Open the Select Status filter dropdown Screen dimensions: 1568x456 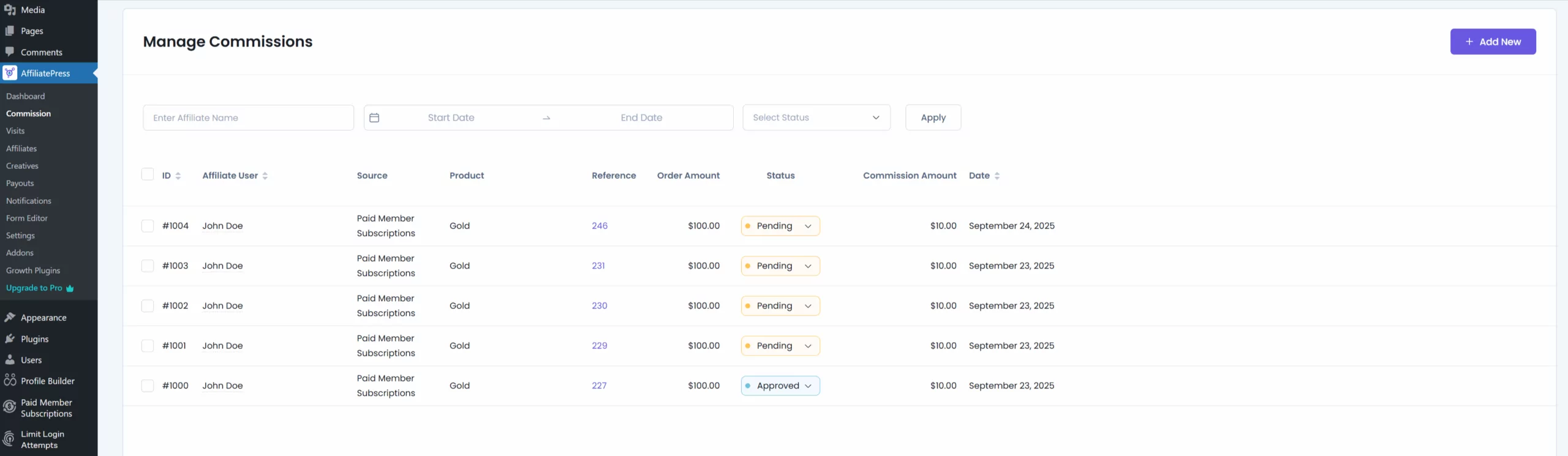pos(816,118)
